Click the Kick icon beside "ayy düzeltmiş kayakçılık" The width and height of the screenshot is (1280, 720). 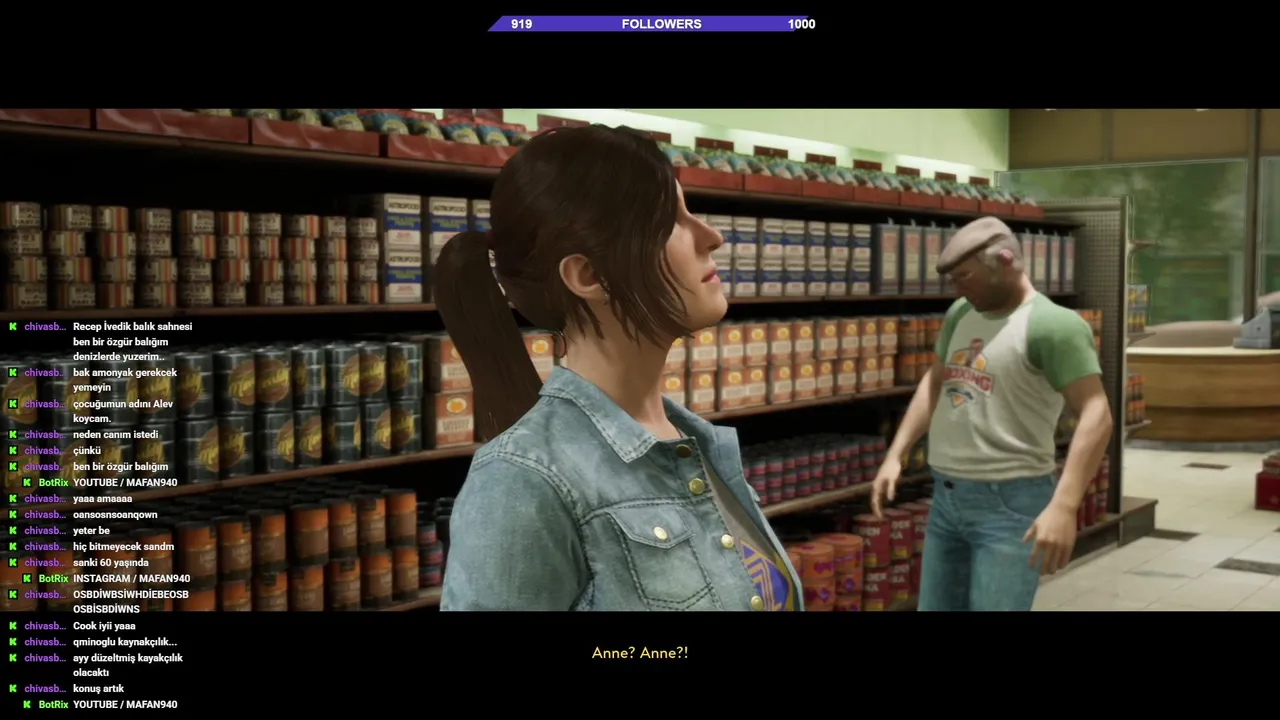point(13,658)
